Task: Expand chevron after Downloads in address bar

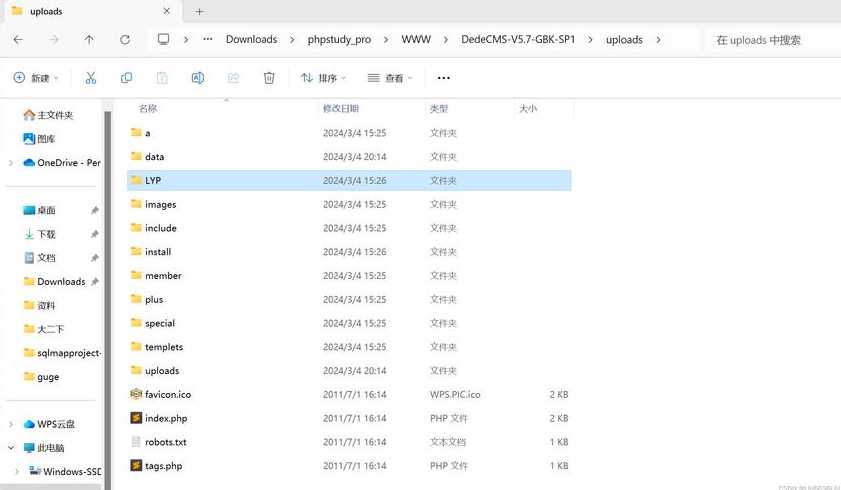Action: [292, 40]
